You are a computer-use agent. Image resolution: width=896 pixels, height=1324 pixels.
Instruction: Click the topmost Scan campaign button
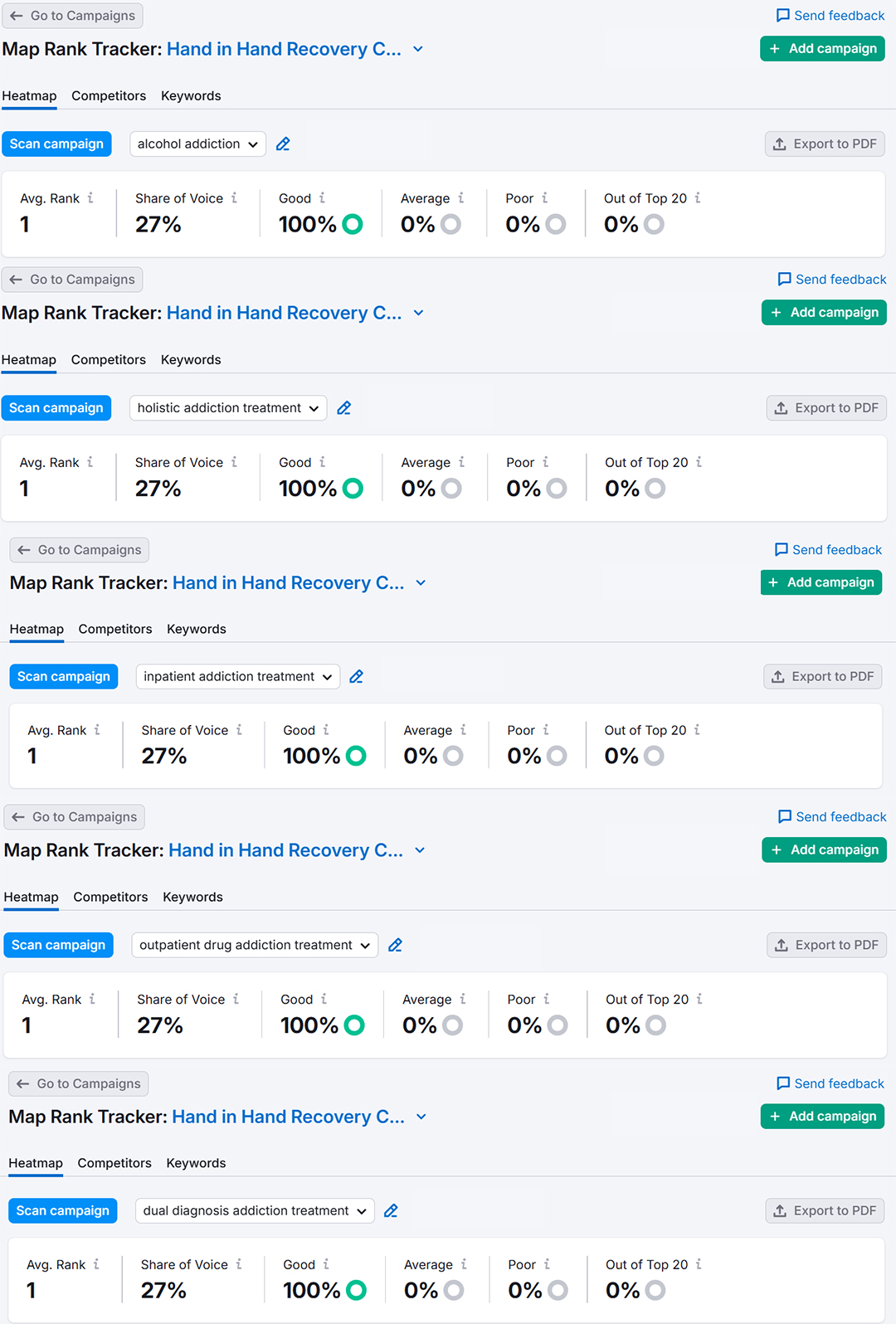(56, 144)
